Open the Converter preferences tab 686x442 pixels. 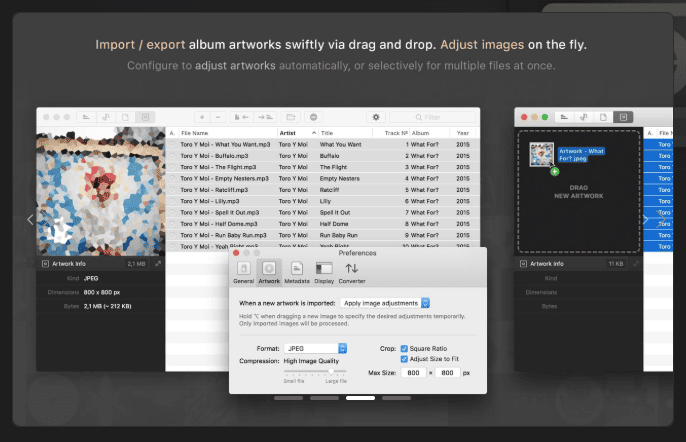tap(352, 272)
